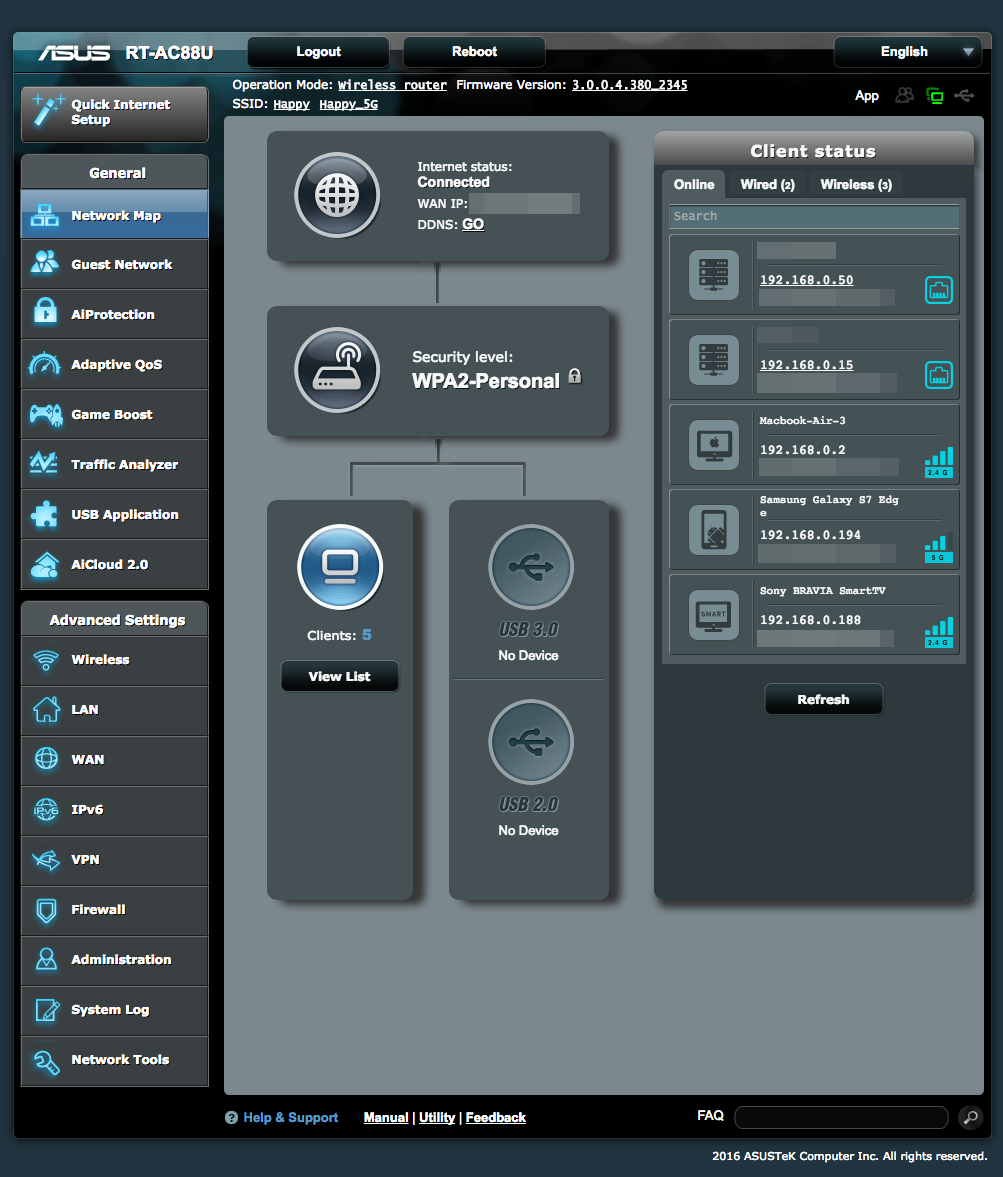Screen dimensions: 1003x1177
Task: Click the client Search input field
Action: (x=814, y=216)
